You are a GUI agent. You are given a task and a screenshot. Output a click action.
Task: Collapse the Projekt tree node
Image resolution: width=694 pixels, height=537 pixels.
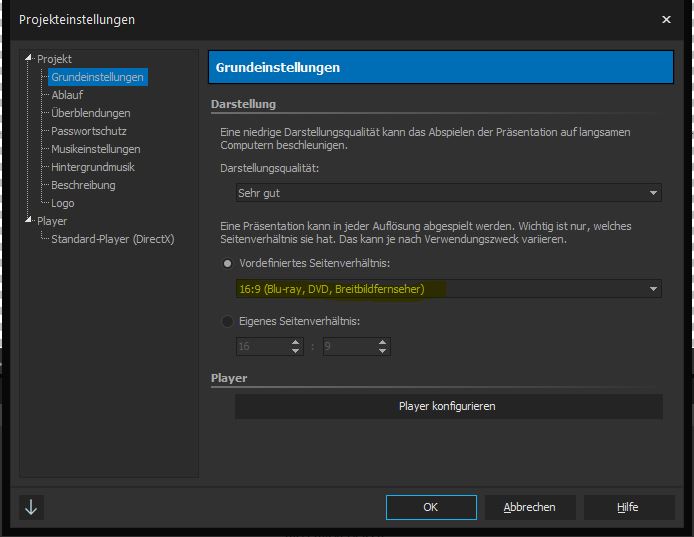pyautogui.click(x=29, y=58)
